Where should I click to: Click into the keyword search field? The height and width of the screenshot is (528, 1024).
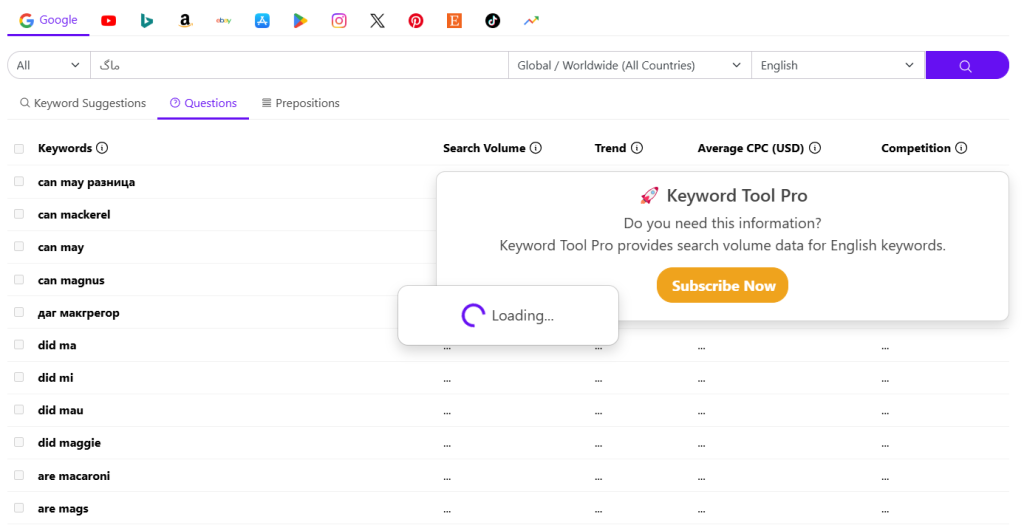click(x=300, y=65)
